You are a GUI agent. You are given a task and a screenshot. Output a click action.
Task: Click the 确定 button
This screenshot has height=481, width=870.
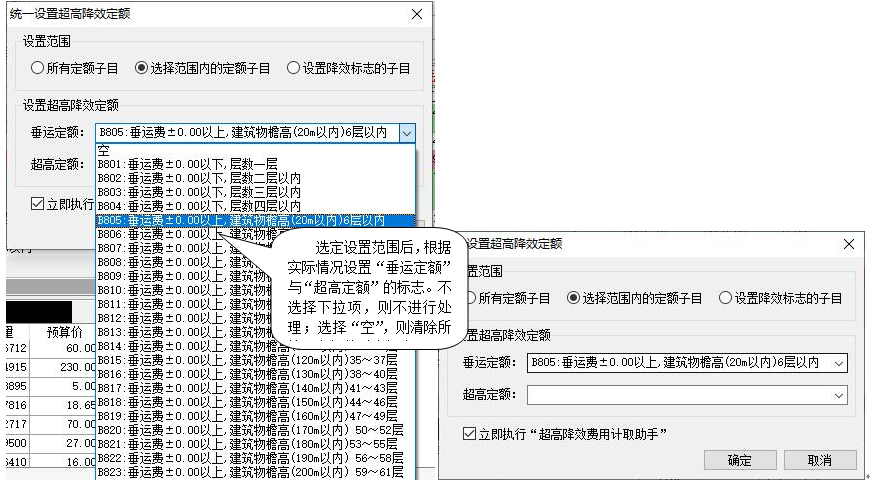click(x=740, y=460)
